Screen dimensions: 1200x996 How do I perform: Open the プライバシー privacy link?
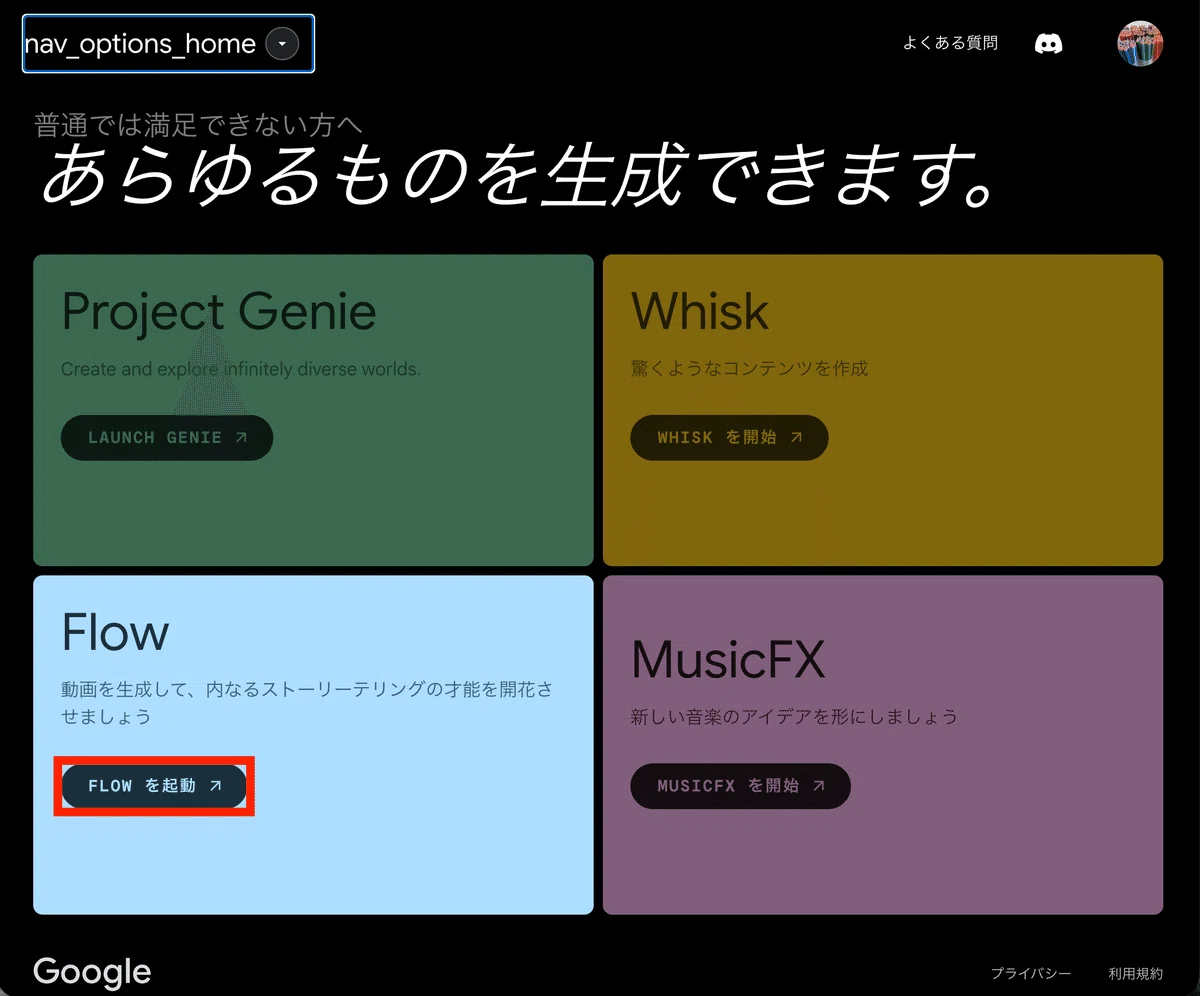1031,973
